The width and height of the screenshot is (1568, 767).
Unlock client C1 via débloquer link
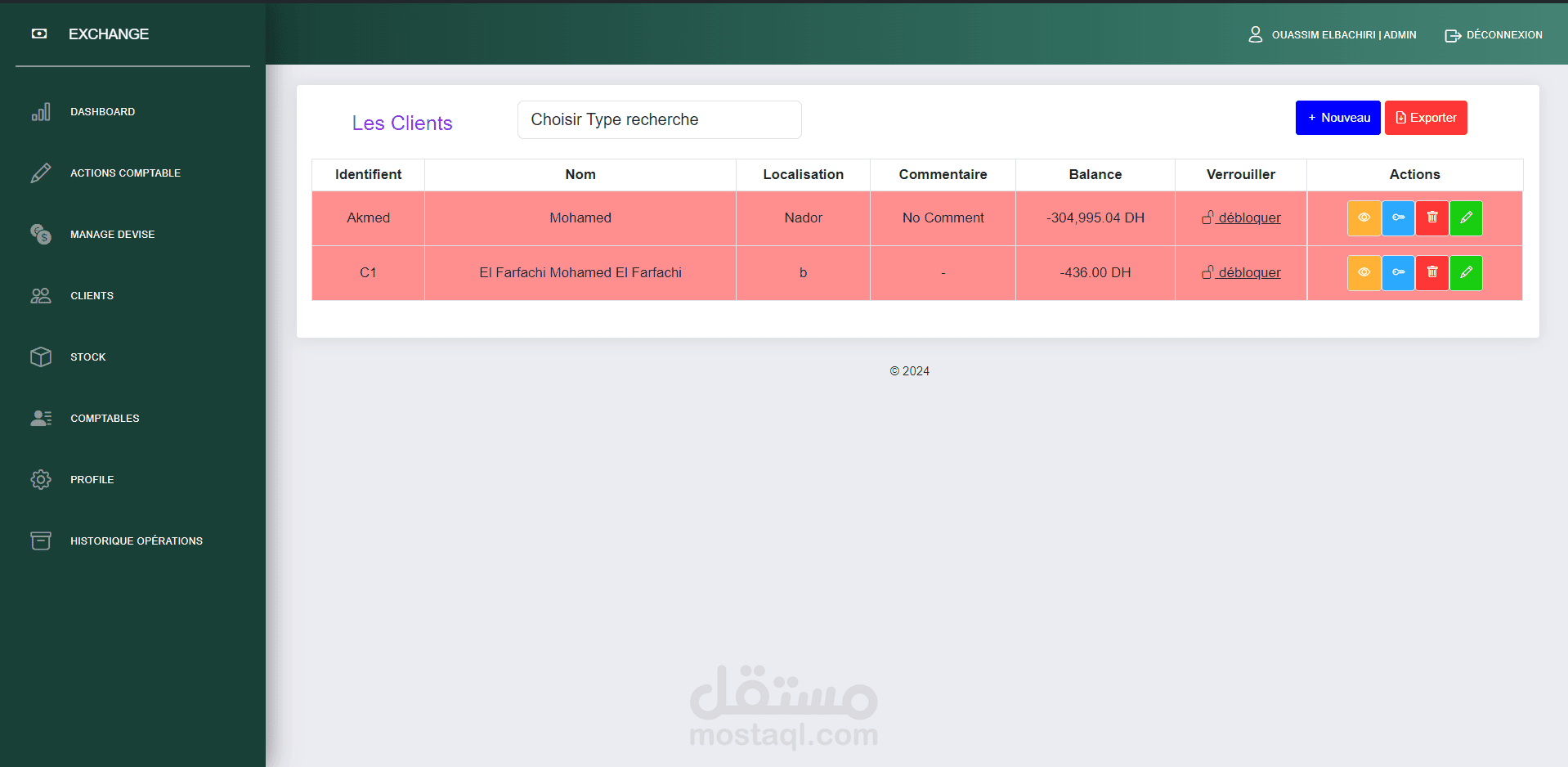click(1241, 272)
